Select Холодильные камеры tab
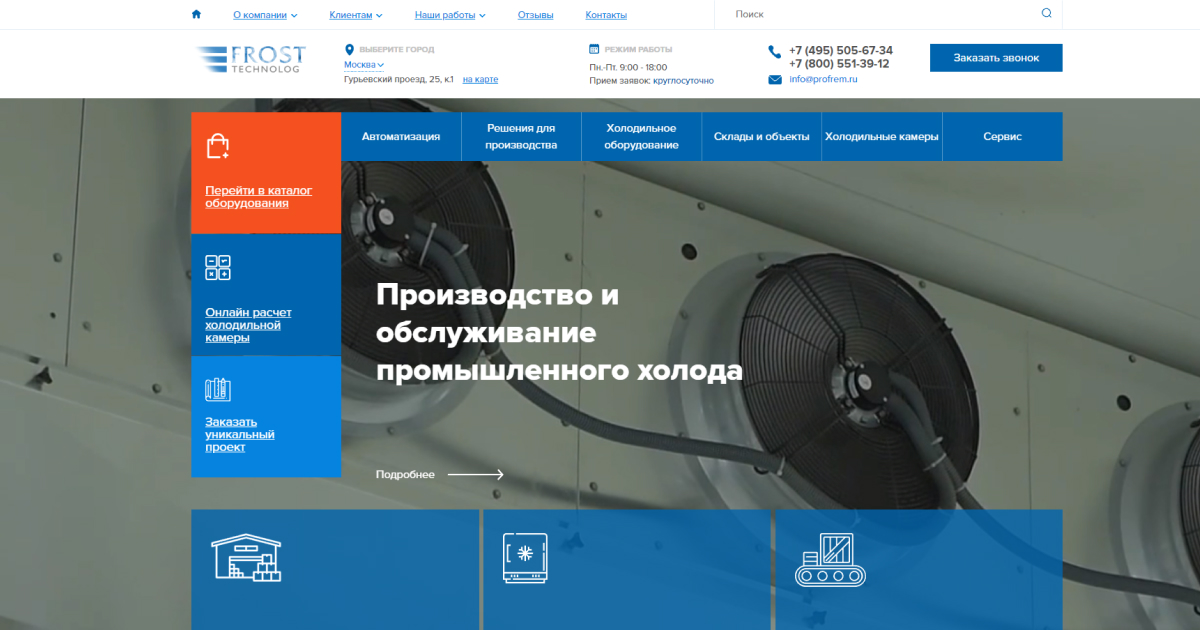The height and width of the screenshot is (630, 1200). coord(882,137)
